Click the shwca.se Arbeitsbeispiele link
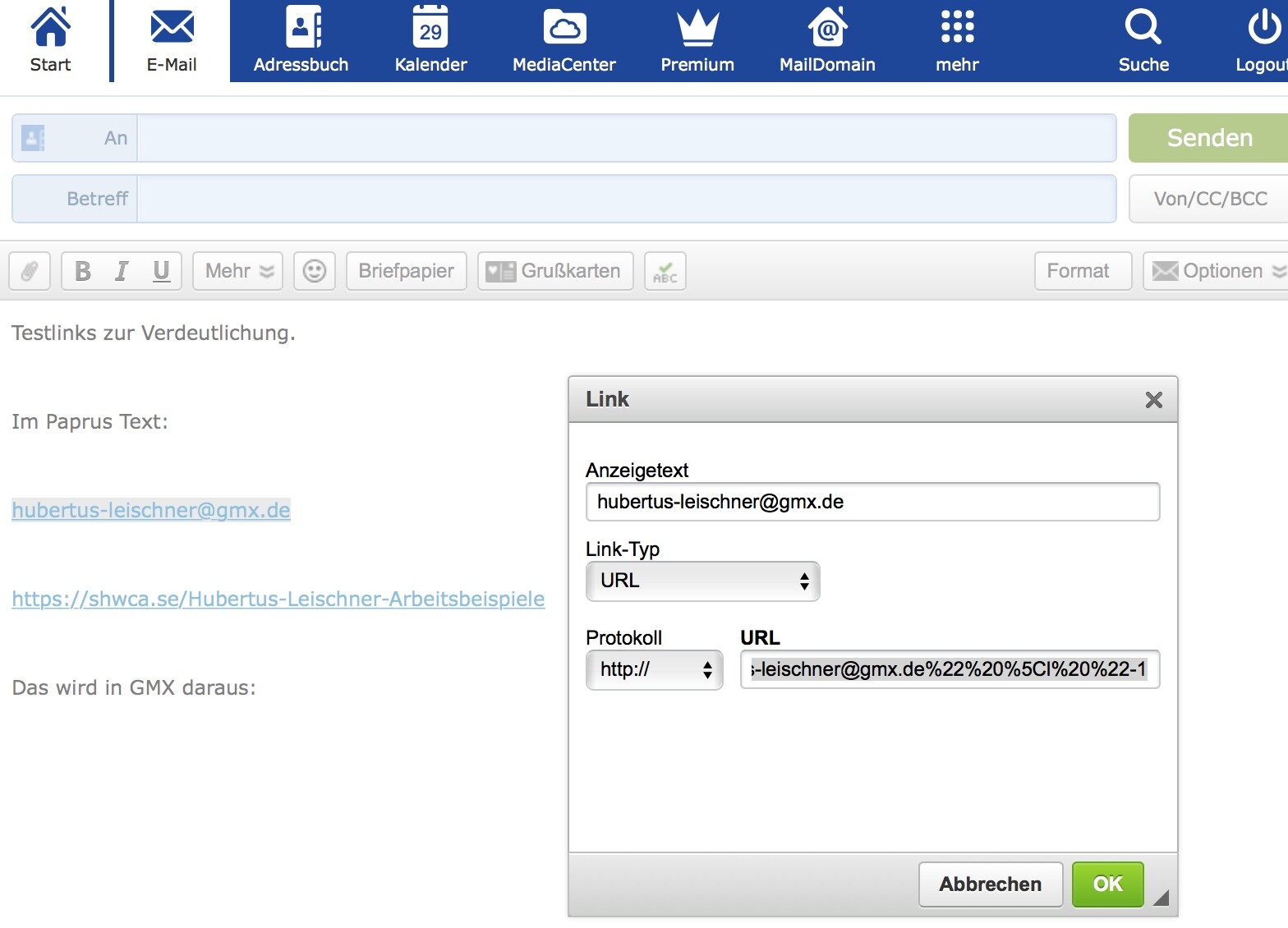This screenshot has height=928, width=1288. 278,599
